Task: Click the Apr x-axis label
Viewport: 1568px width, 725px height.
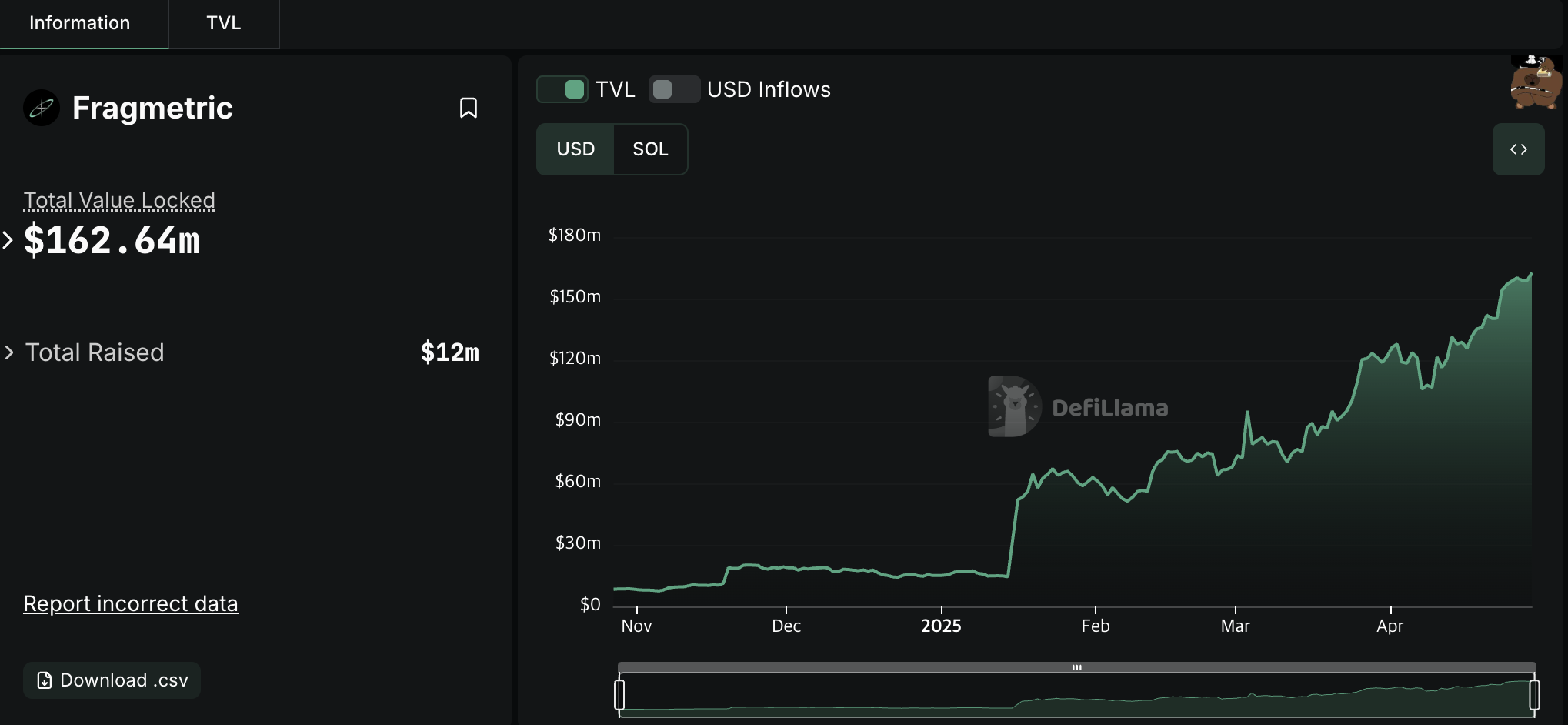Action: point(1390,626)
